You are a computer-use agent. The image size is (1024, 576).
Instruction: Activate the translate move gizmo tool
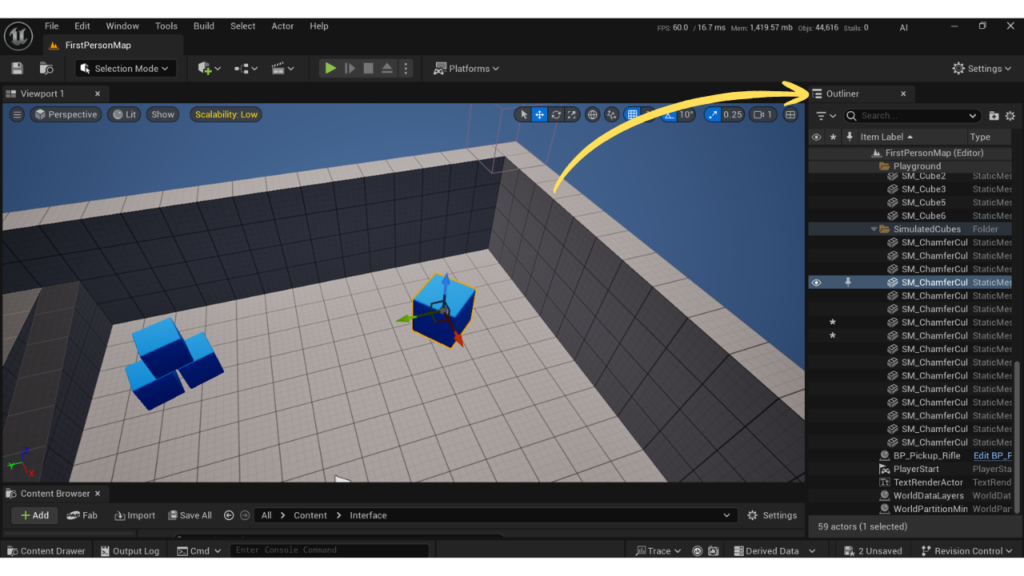tap(539, 115)
